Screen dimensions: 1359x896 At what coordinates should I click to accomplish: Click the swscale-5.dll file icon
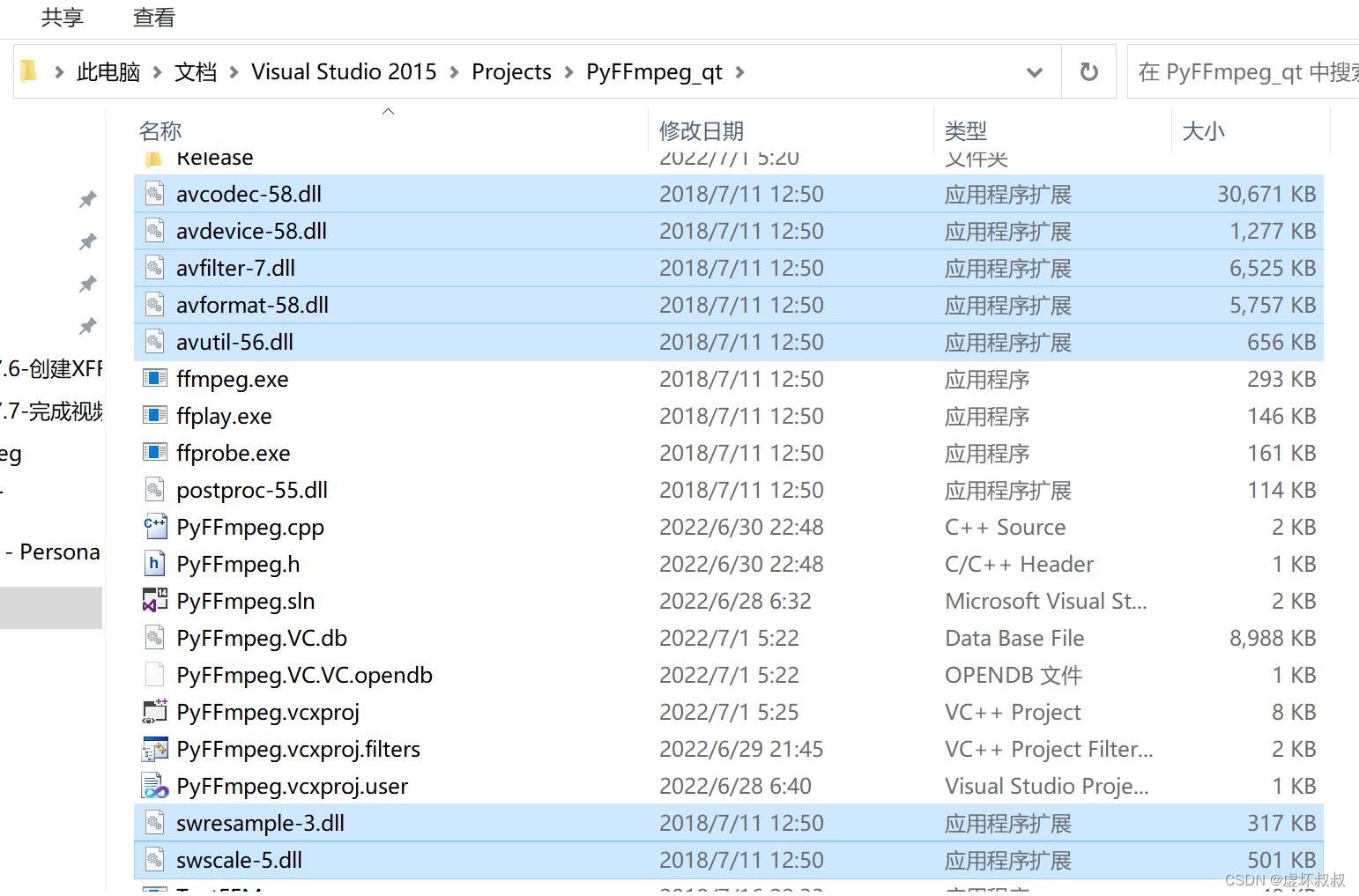(x=155, y=860)
